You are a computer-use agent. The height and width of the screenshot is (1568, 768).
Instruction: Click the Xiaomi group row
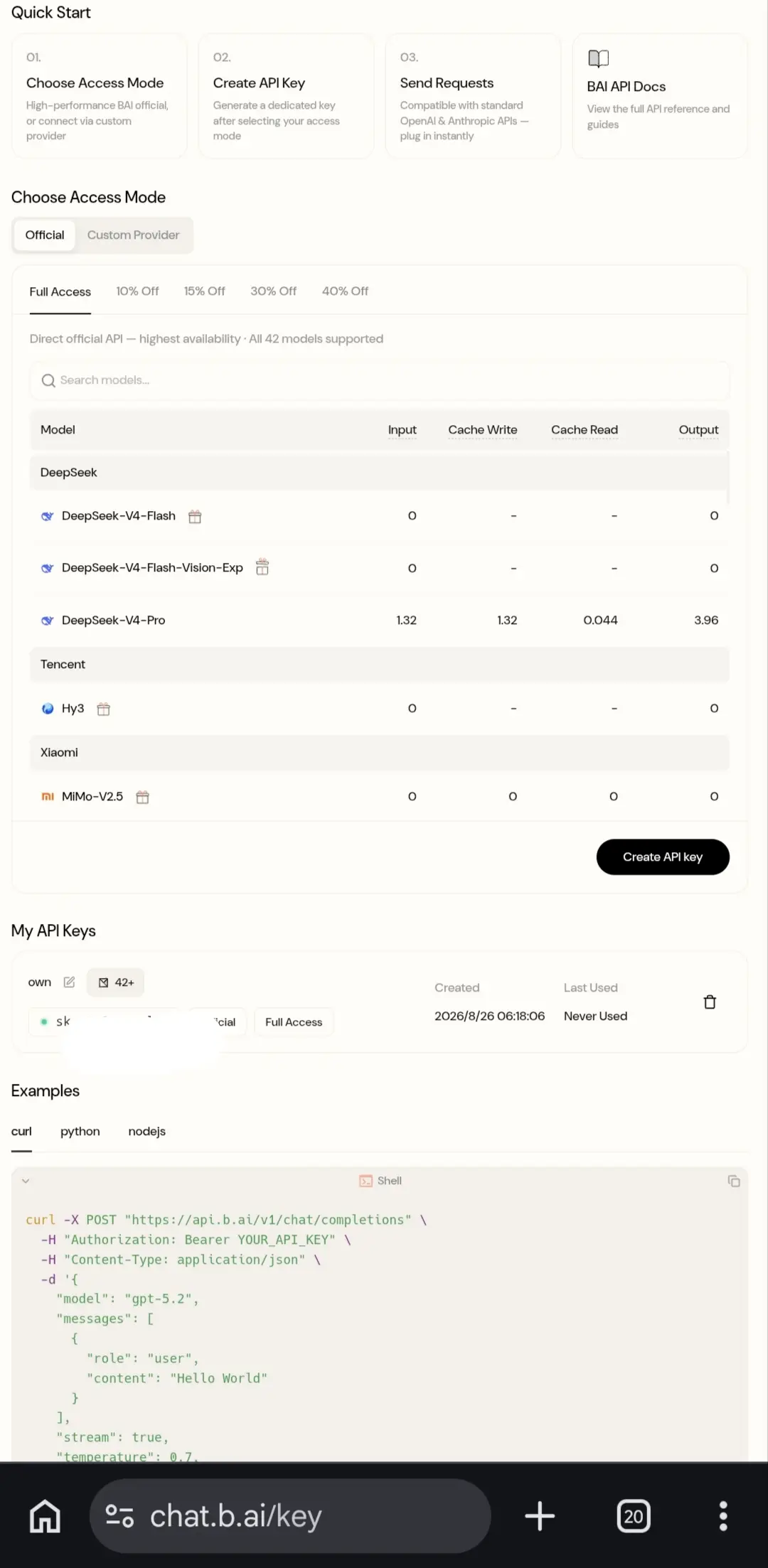pos(380,753)
